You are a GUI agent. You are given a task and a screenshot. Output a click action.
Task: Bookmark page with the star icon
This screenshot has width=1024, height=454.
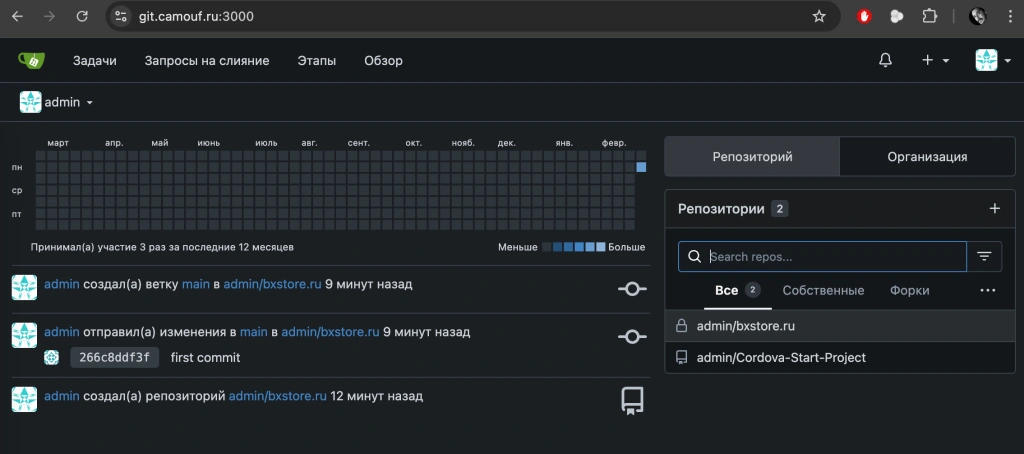point(819,16)
